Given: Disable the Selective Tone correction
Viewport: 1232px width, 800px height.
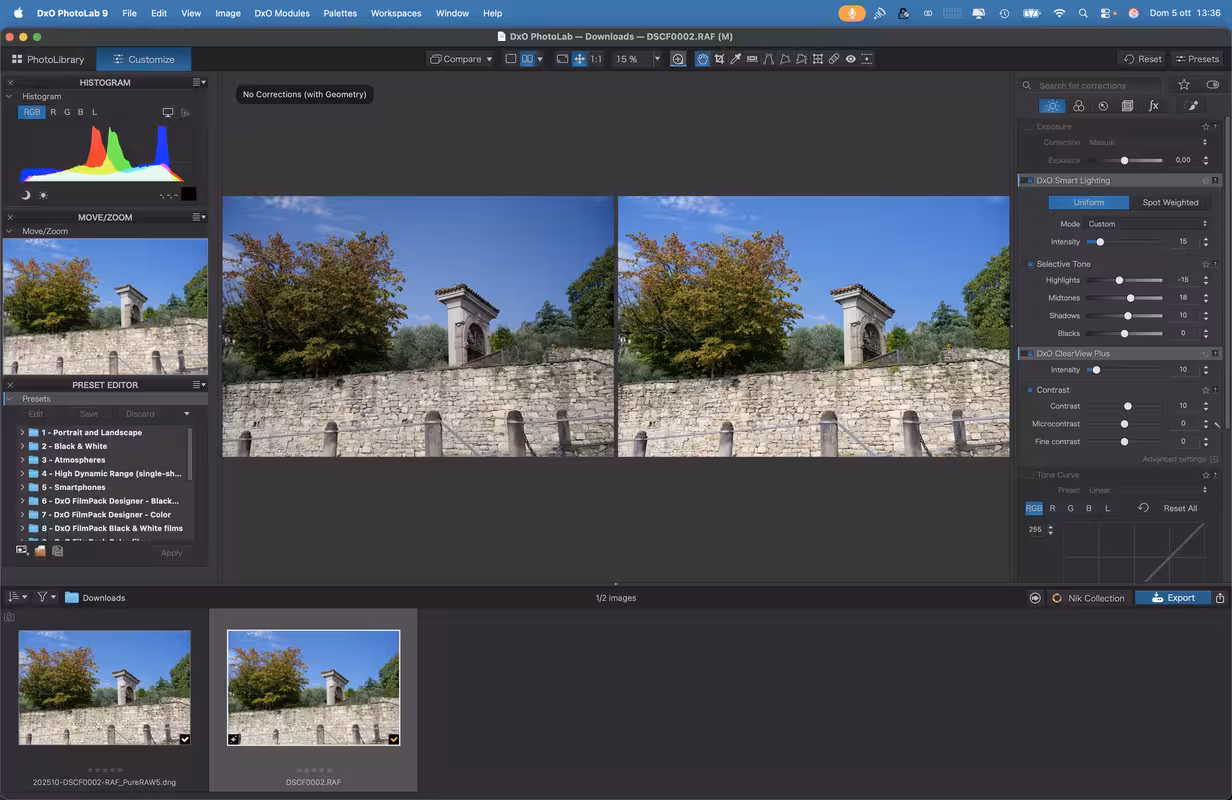Looking at the screenshot, I should (1029, 264).
